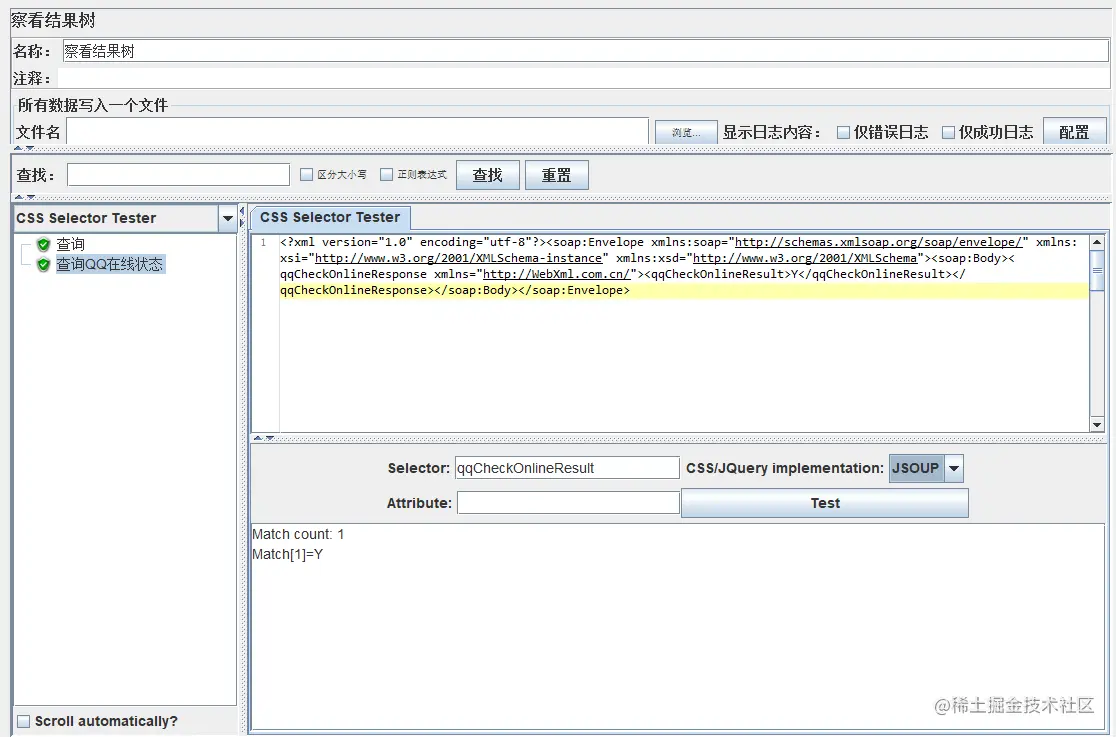Click response scrollbar down arrow
The image size is (1116, 737).
pyautogui.click(x=1097, y=425)
